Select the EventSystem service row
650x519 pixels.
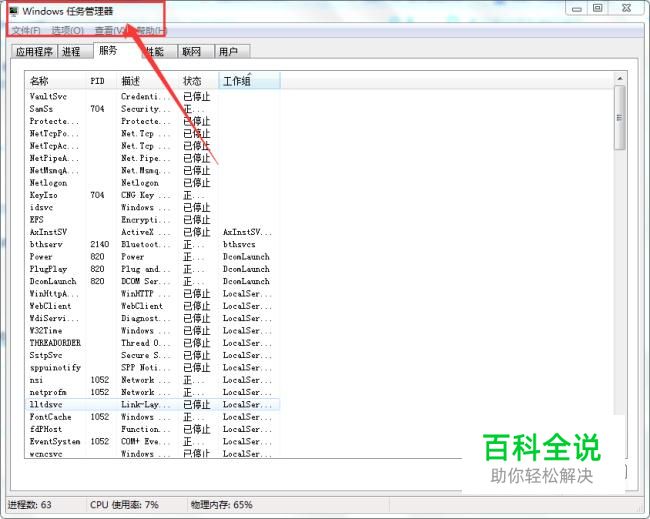click(153, 441)
